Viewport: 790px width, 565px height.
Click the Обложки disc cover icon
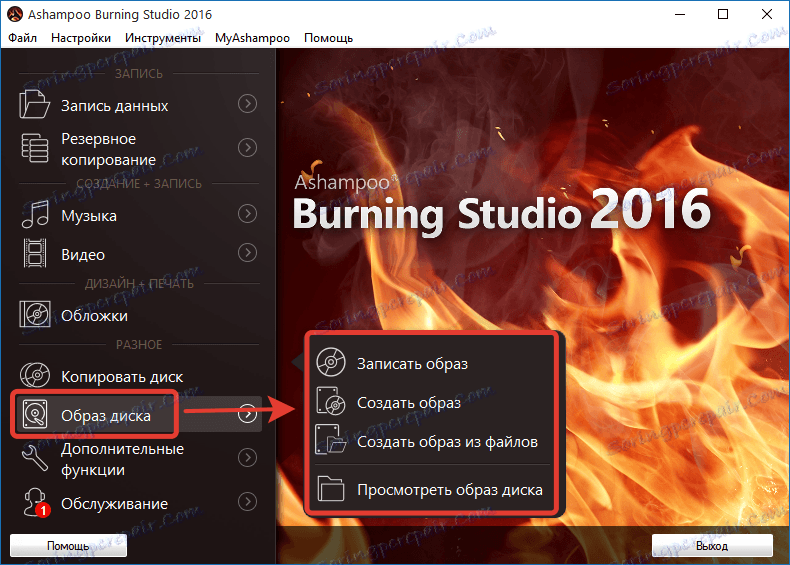tap(35, 314)
